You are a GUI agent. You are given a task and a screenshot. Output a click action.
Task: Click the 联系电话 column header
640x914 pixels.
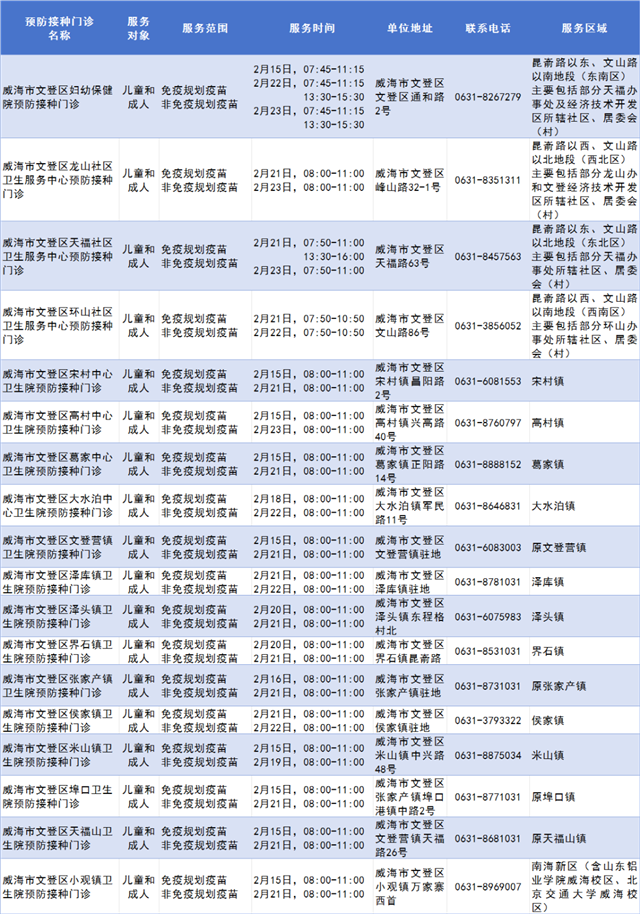[x=490, y=28]
